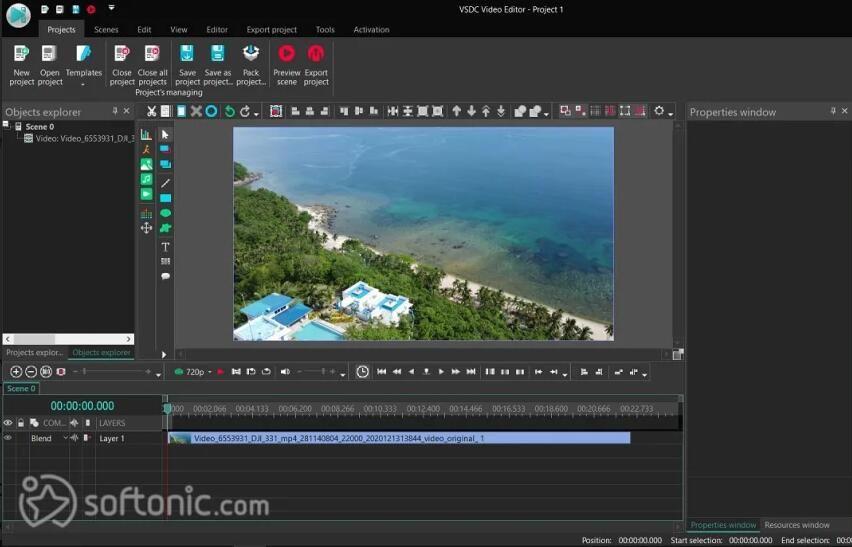The height and width of the screenshot is (547, 852).
Task: Click the Add Audio music note icon
Action: [x=146, y=179]
